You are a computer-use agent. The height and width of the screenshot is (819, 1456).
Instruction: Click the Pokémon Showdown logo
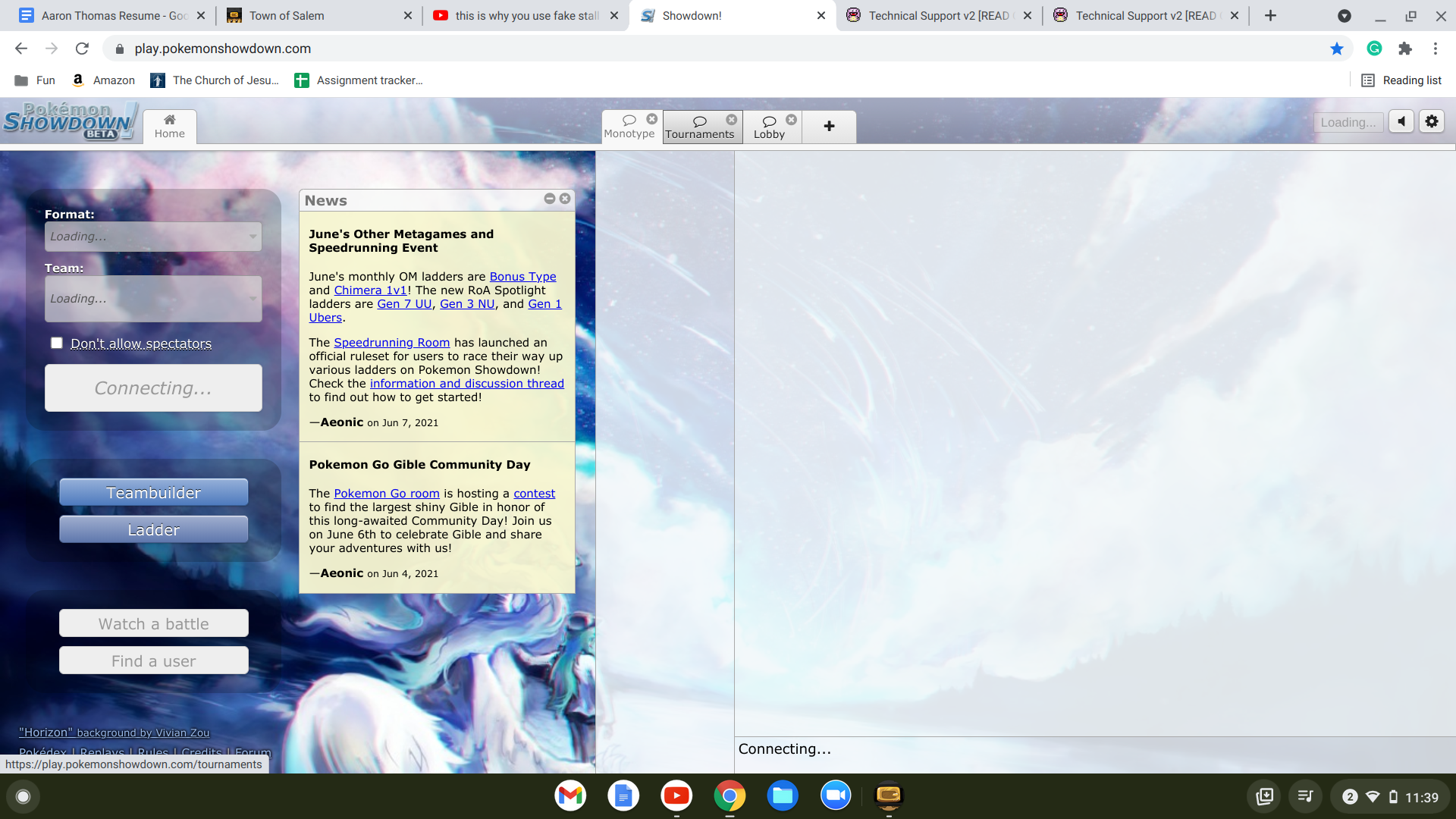(x=70, y=121)
